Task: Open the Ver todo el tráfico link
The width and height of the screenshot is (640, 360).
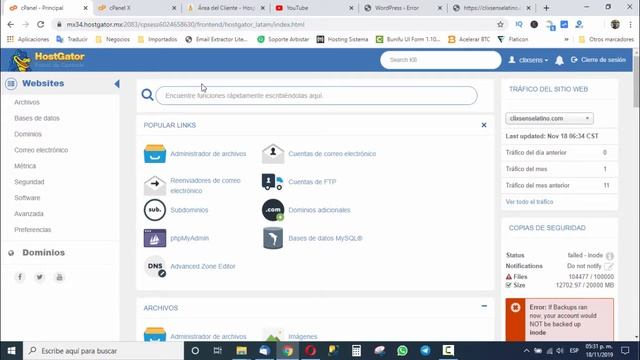Action: 529,202
